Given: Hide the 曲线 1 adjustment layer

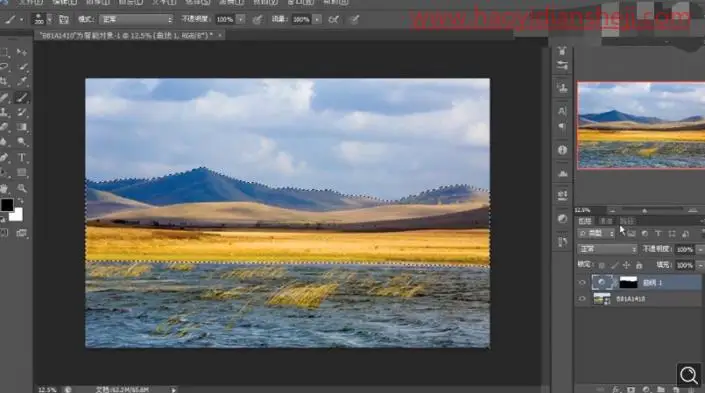Looking at the screenshot, I should (x=582, y=283).
